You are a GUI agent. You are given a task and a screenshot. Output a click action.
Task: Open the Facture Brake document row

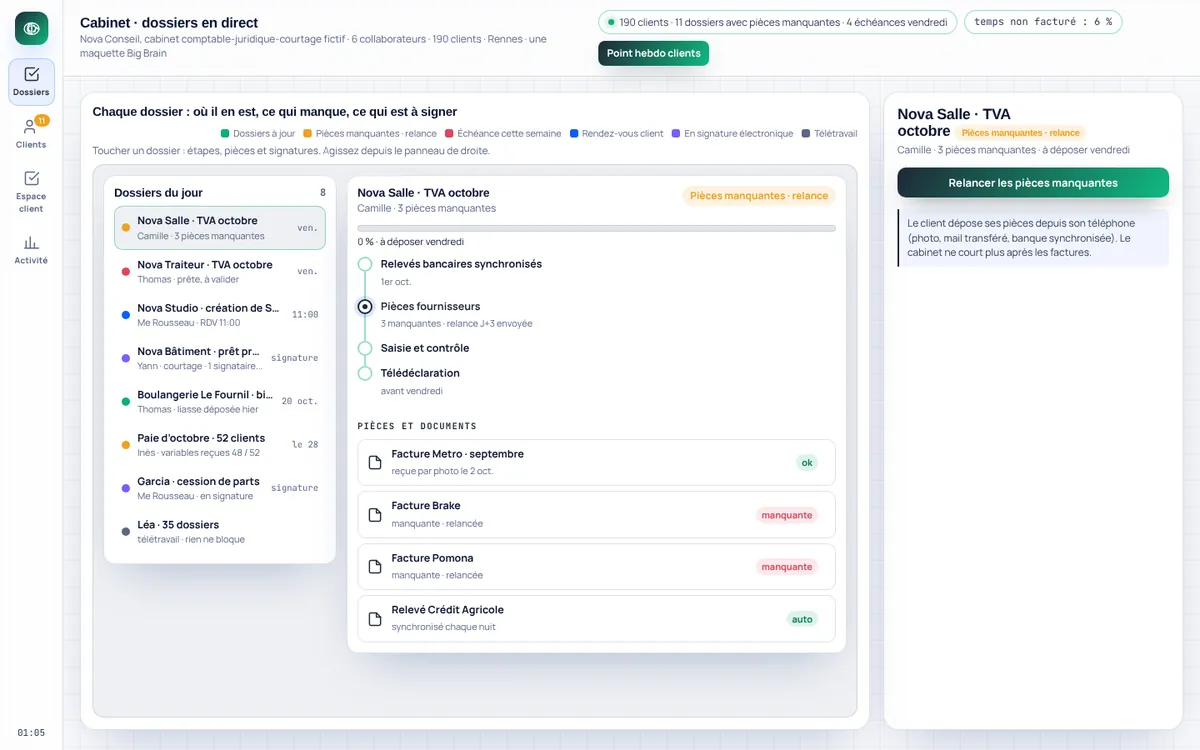[x=596, y=514]
